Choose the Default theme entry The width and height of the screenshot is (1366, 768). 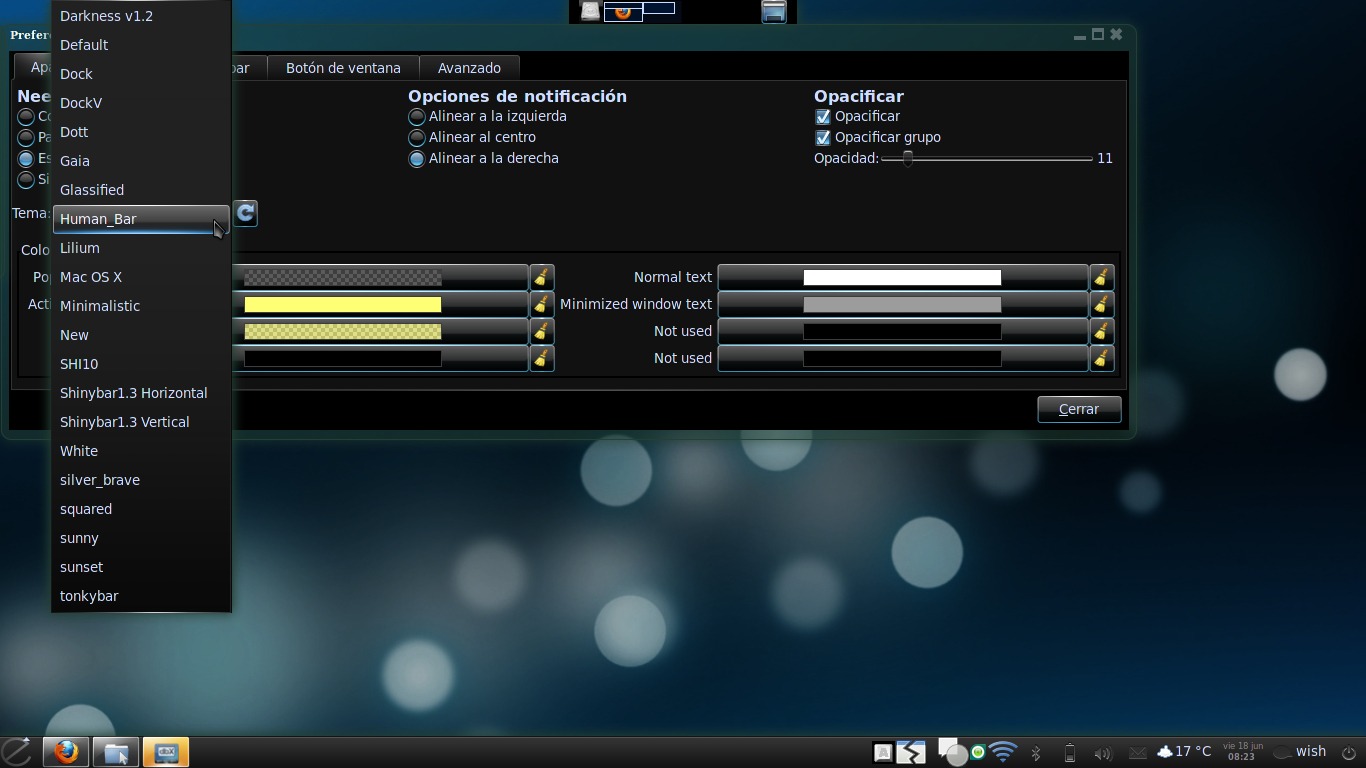tap(141, 45)
